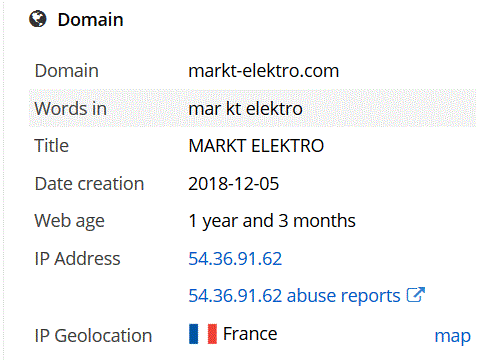The image size is (495, 360).
Task: Select the 2018-12-05 creation date
Action: click(x=233, y=184)
